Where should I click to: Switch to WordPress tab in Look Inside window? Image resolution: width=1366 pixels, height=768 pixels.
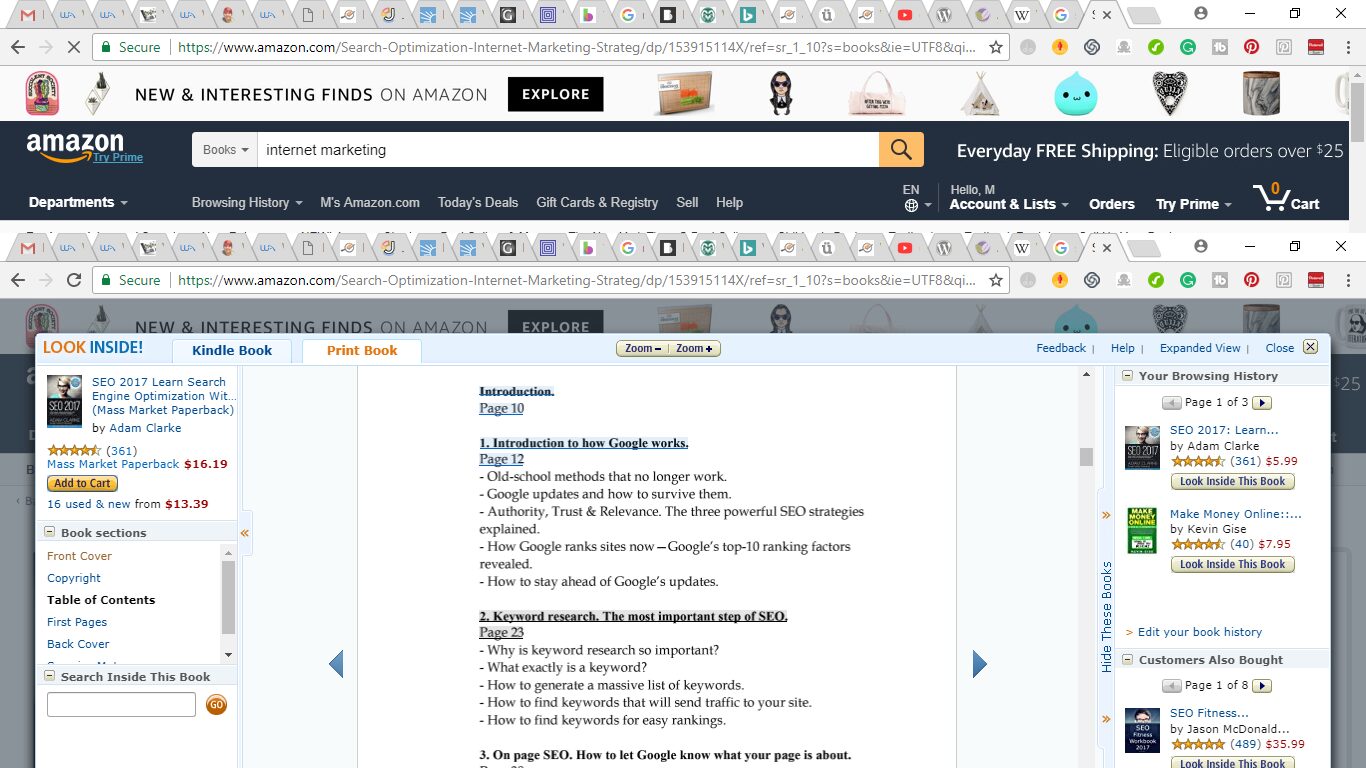click(x=944, y=247)
